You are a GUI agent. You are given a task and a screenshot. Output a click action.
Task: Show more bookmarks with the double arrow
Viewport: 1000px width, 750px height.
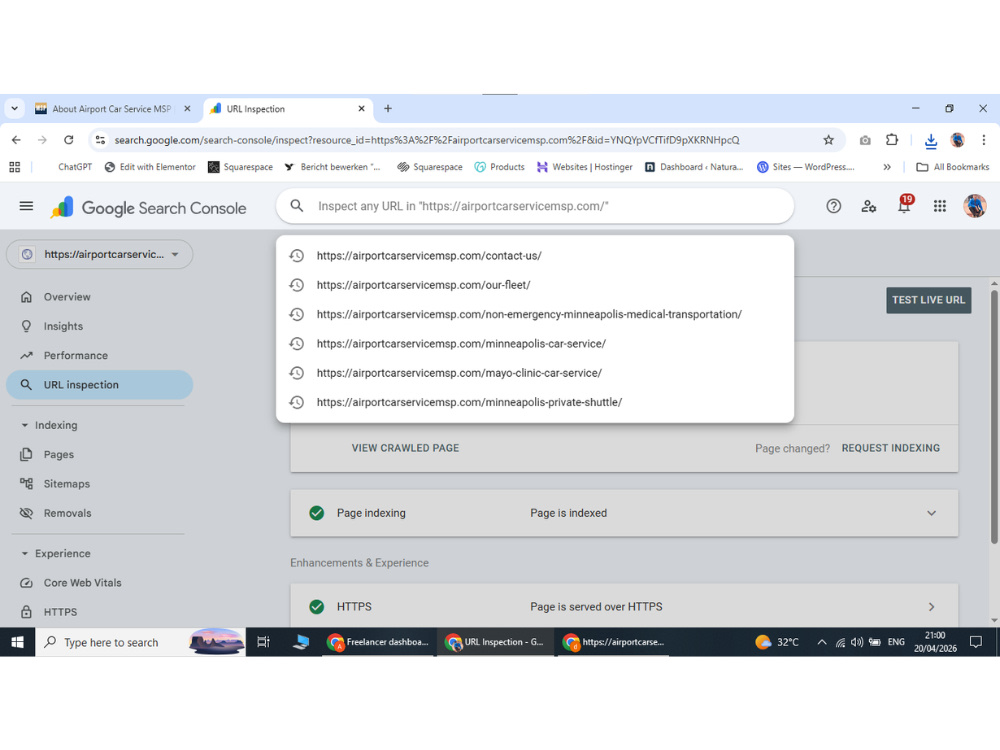pos(887,167)
